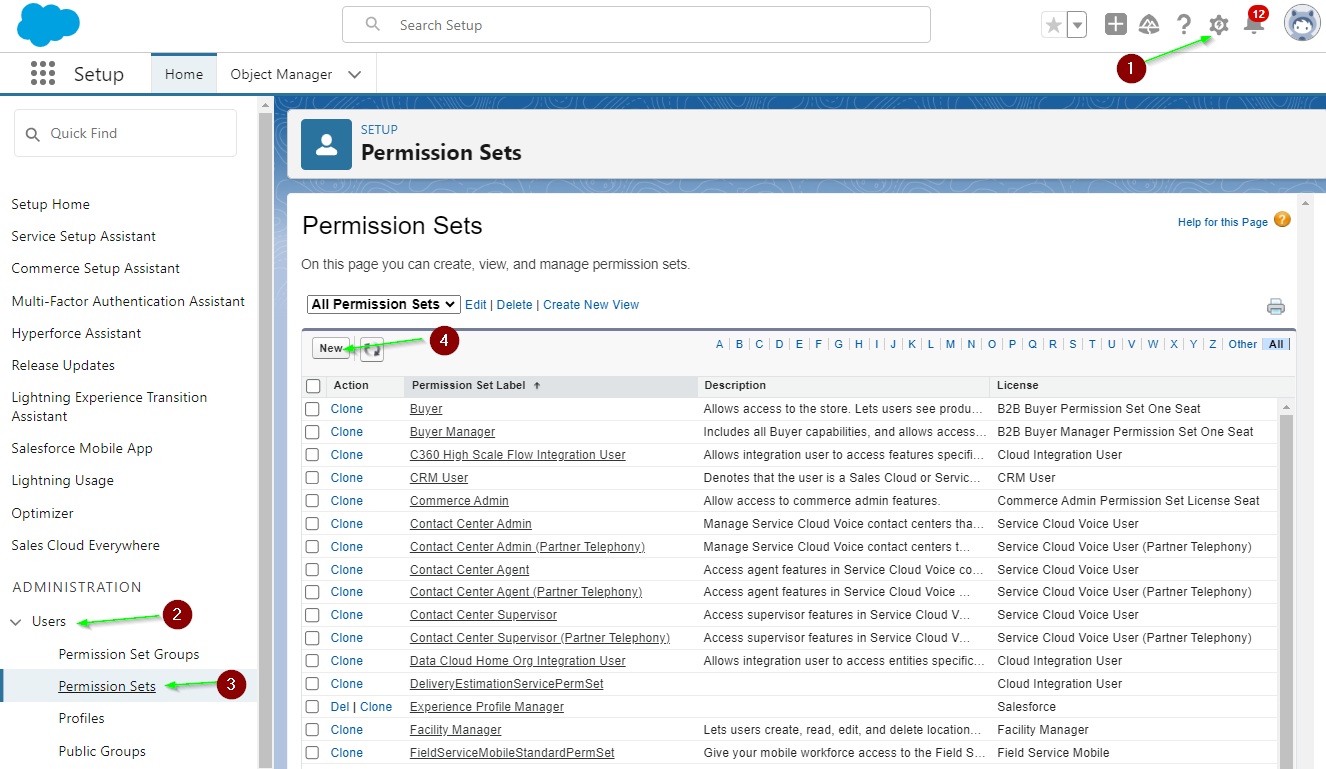Open the Global Actions plus icon
This screenshot has width=1326, height=769.
click(x=1116, y=24)
